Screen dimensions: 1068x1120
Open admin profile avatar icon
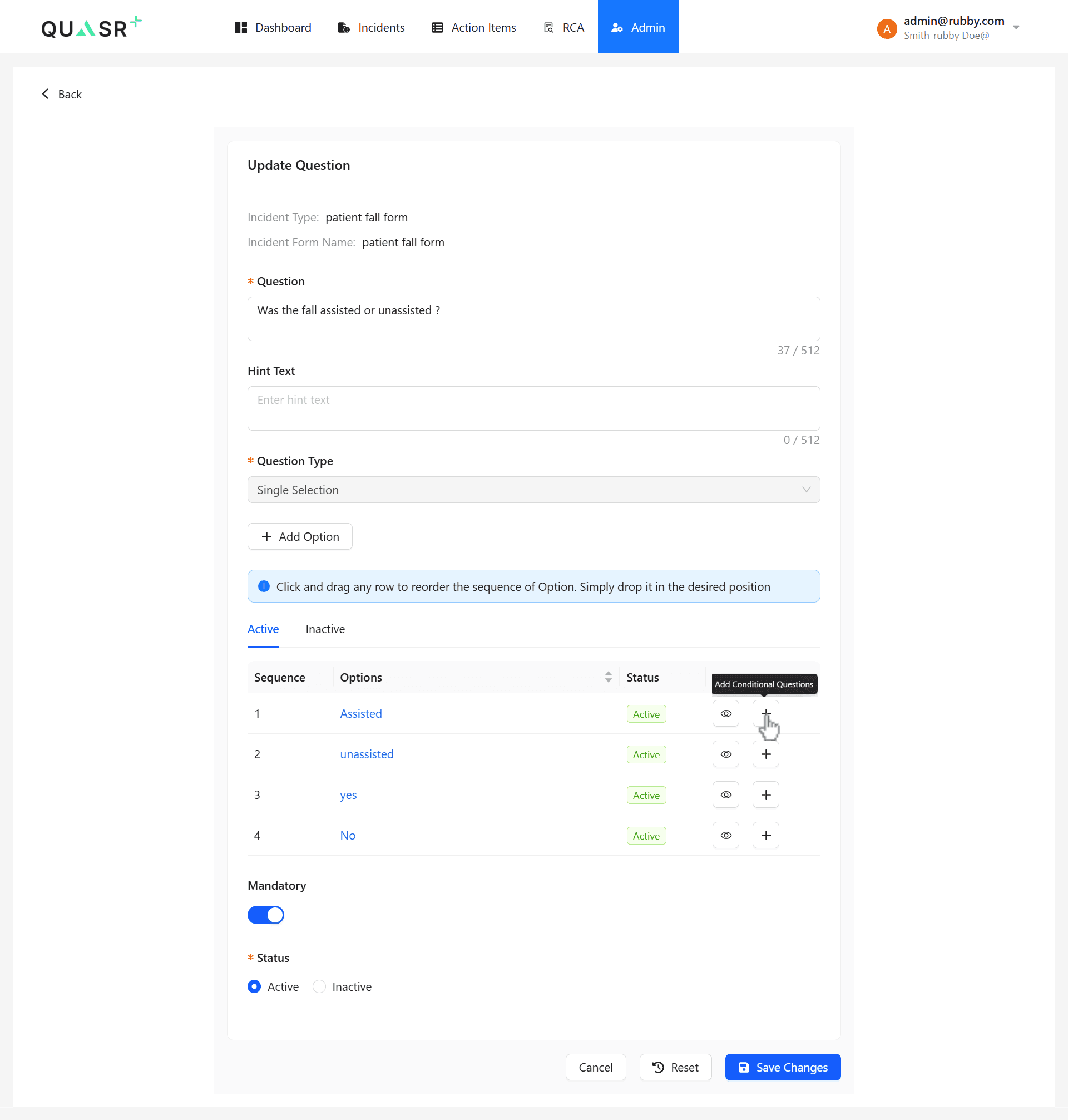click(x=887, y=28)
